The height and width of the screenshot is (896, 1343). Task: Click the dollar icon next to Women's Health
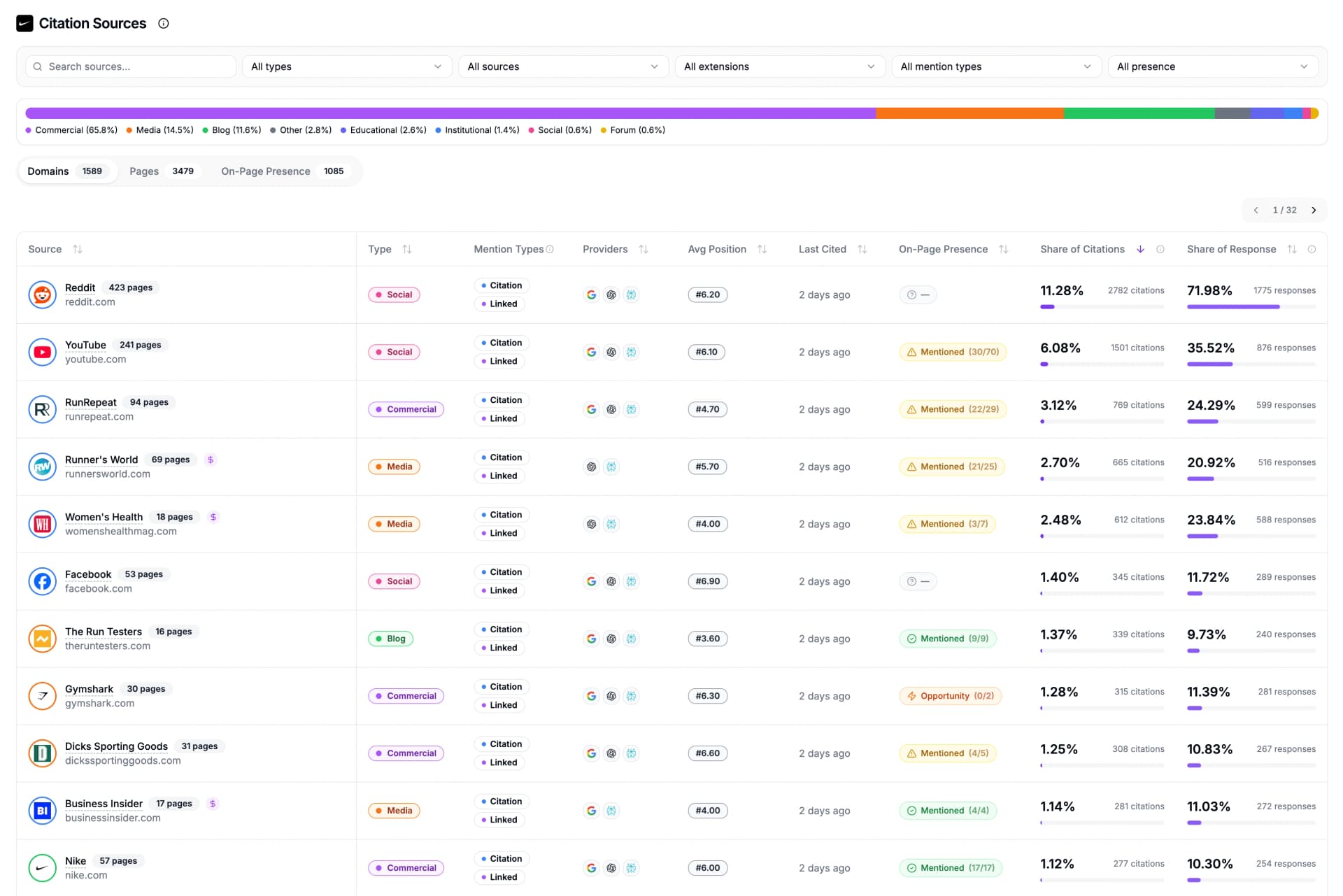[x=213, y=517]
